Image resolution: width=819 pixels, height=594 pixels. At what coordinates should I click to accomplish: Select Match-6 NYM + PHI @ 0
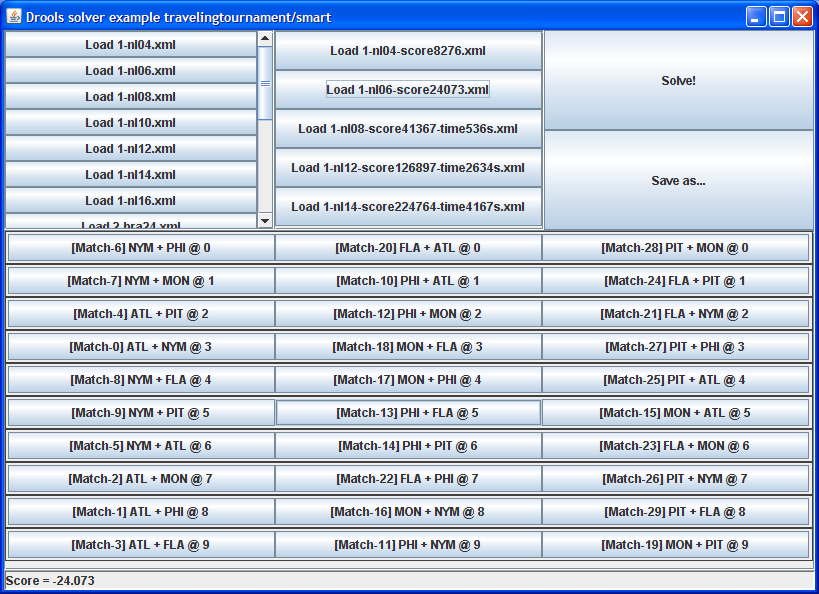[141, 248]
